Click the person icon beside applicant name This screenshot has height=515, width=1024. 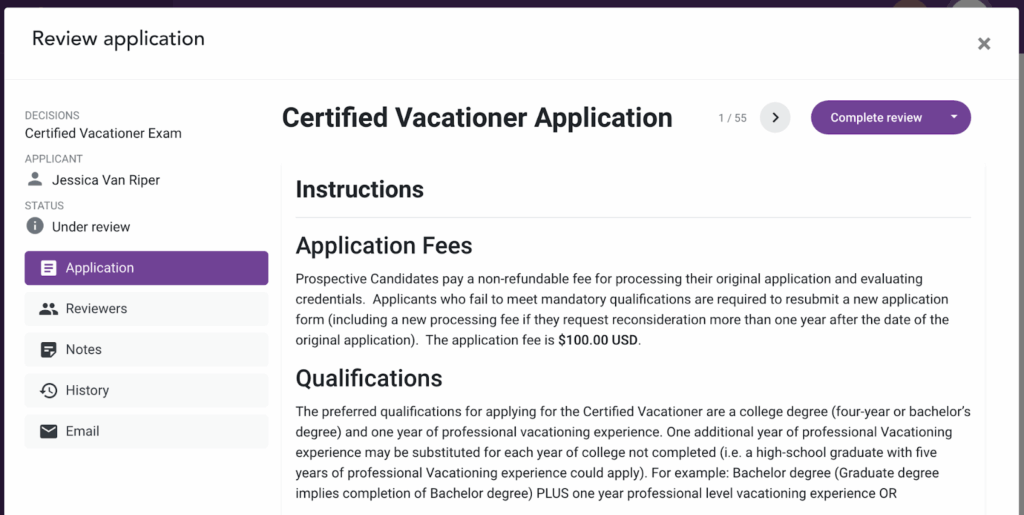click(35, 180)
